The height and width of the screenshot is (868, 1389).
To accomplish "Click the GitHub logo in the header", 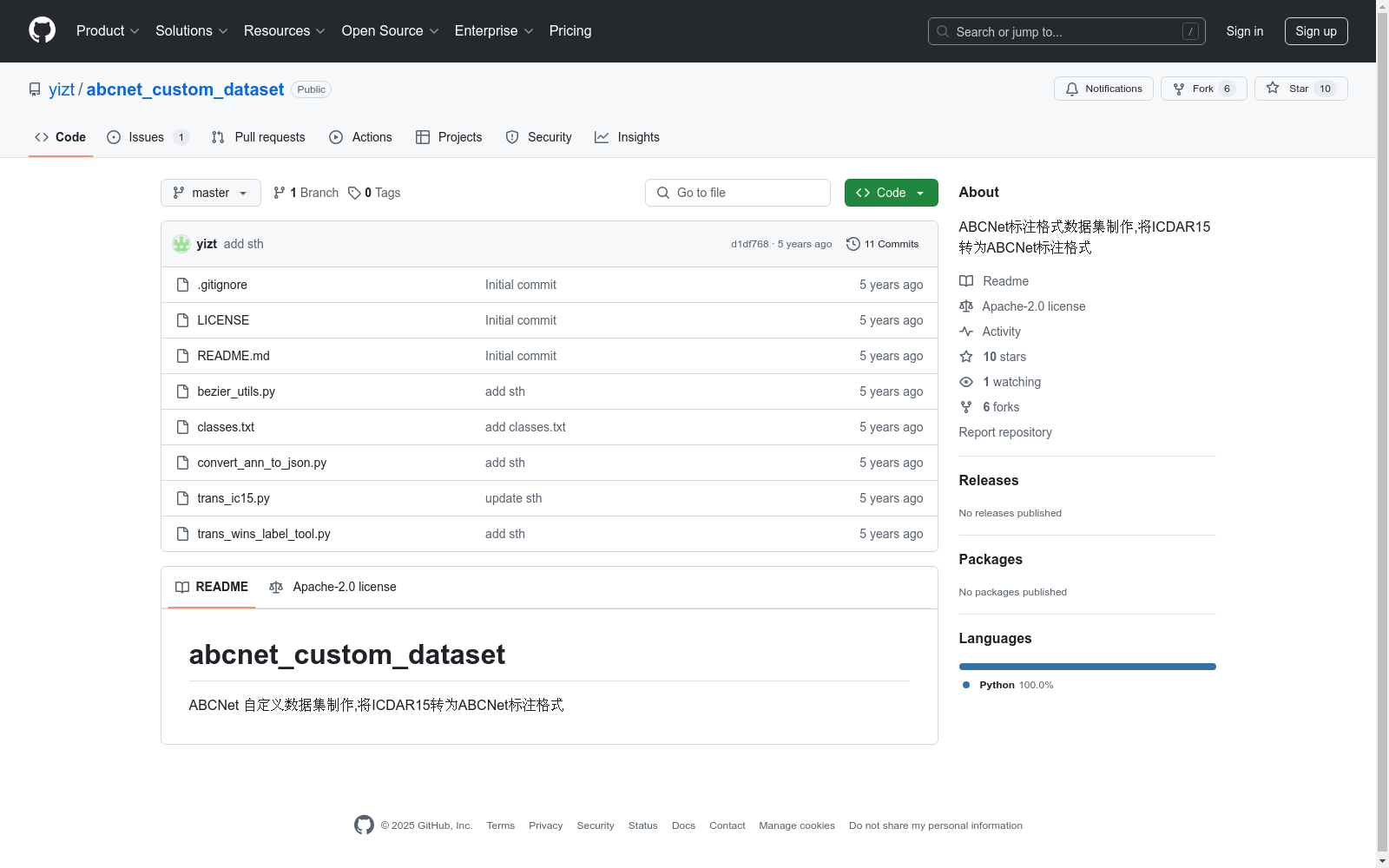I will click(x=42, y=30).
